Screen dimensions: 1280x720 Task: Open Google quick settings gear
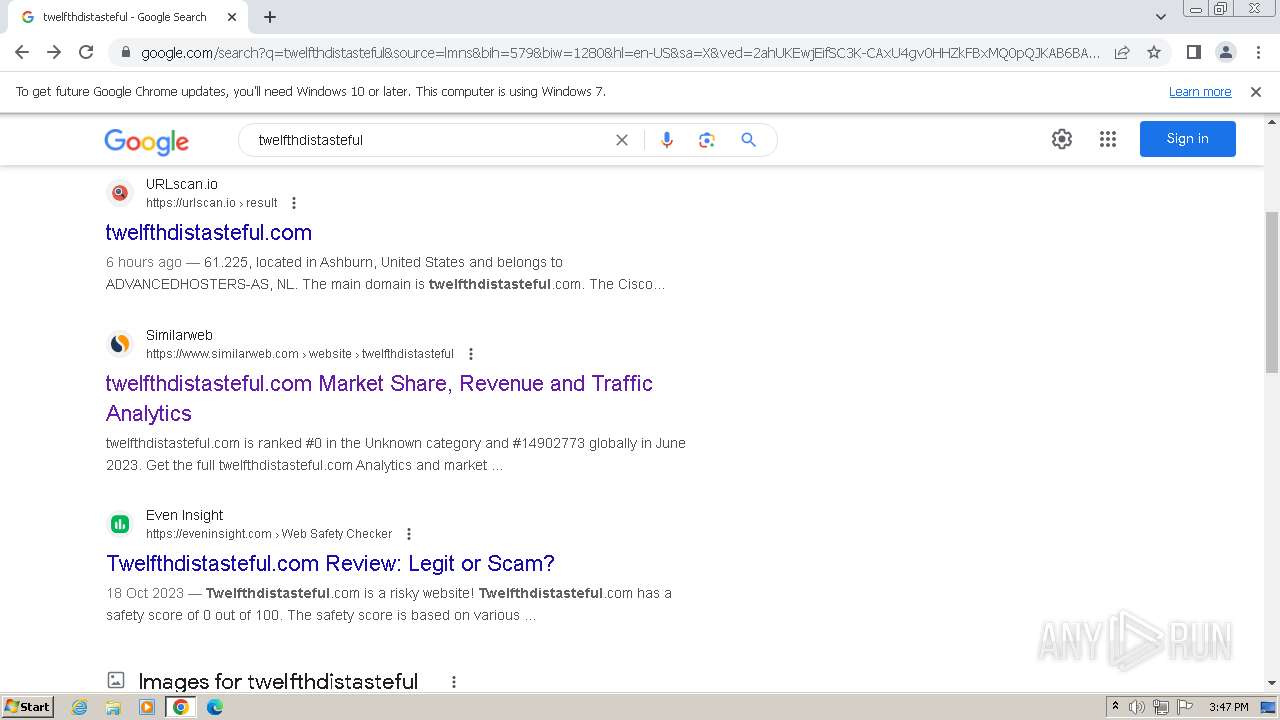(x=1062, y=139)
